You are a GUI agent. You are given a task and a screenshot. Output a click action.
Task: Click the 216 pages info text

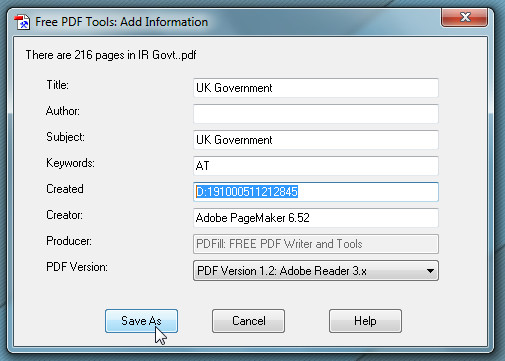[111, 55]
